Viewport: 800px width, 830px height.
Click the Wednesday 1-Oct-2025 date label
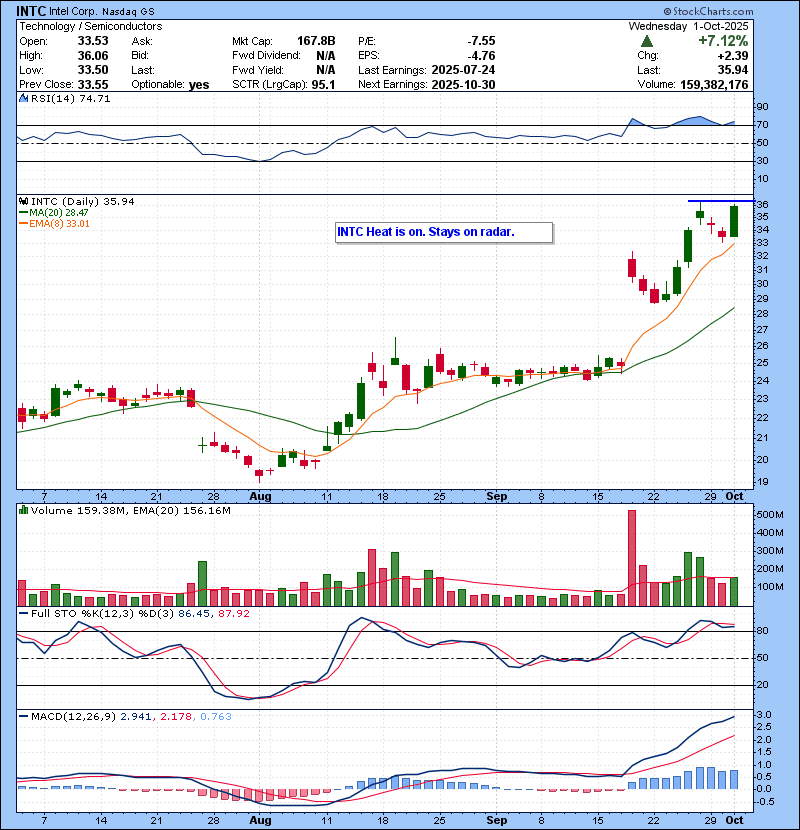(688, 26)
